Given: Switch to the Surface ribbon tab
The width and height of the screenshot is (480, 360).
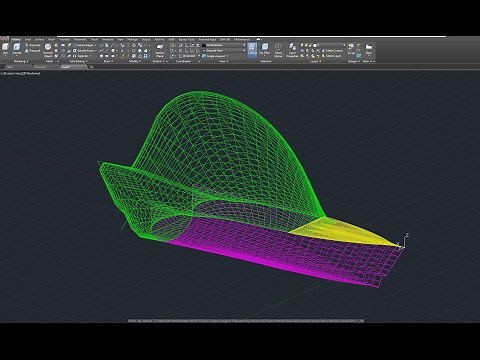Looking at the screenshot, I should tap(39, 39).
